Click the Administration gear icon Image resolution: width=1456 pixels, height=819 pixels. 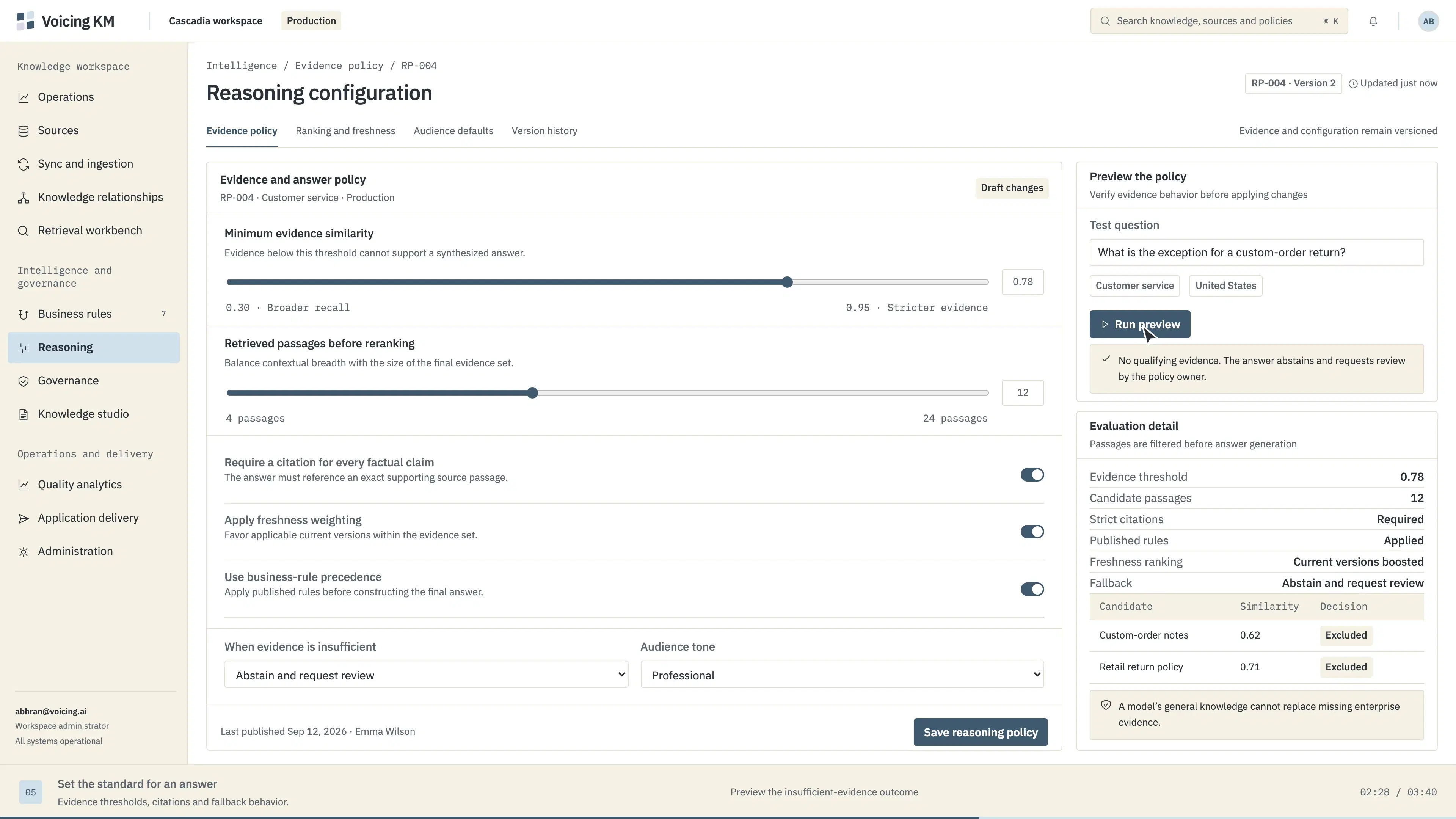point(23,552)
